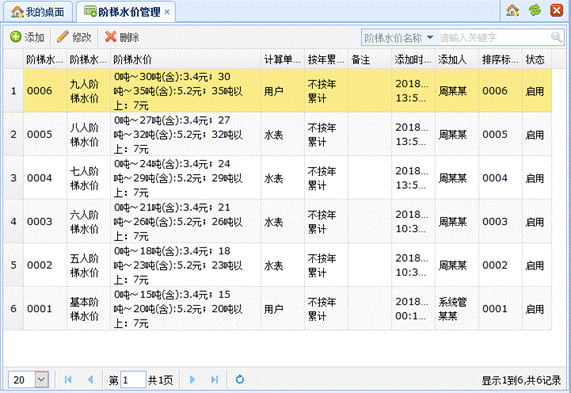The height and width of the screenshot is (393, 571).
Task: Click the 删除 button label
Action: (129, 37)
